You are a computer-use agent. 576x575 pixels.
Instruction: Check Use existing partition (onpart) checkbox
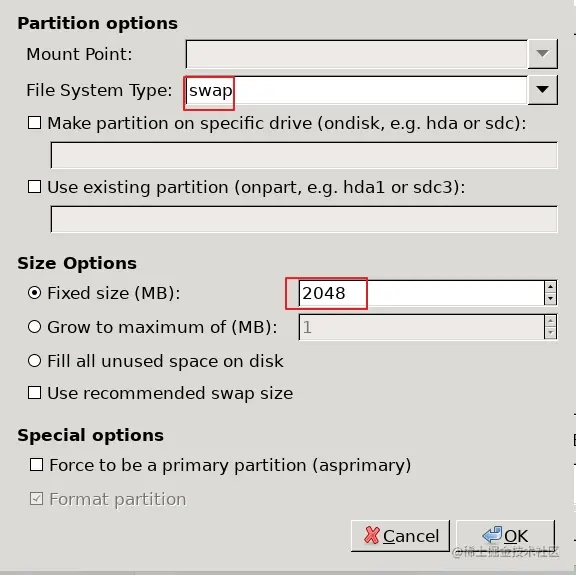coord(35,187)
